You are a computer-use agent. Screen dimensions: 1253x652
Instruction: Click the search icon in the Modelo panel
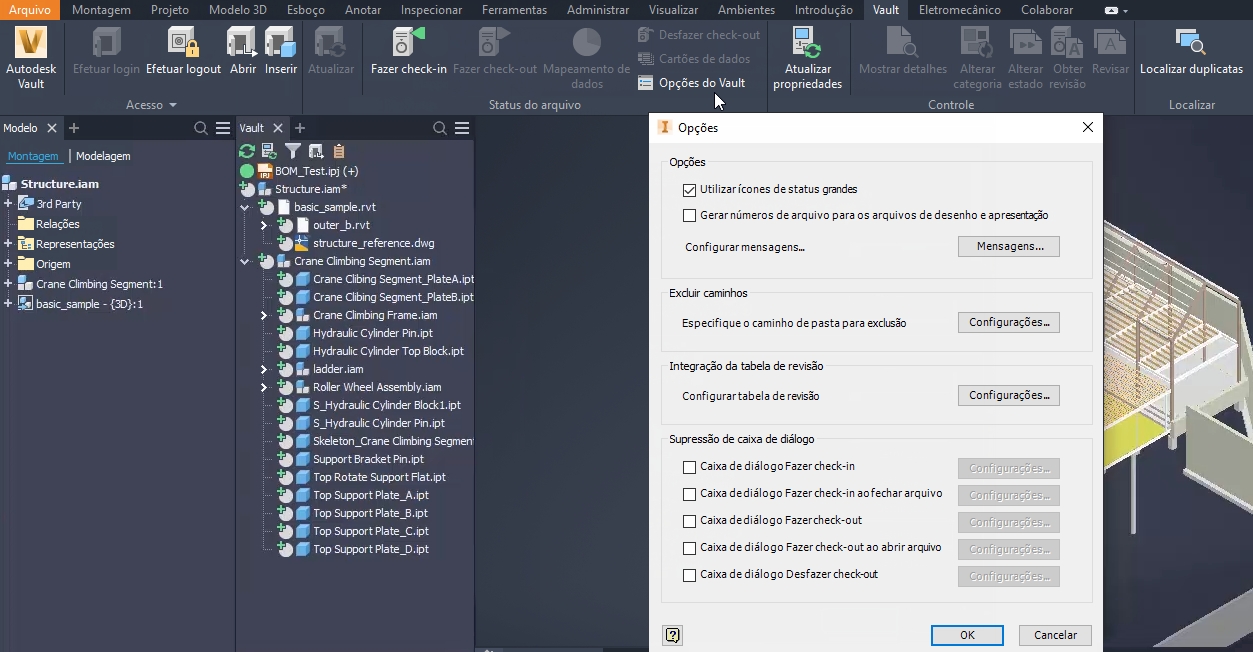[x=201, y=128]
